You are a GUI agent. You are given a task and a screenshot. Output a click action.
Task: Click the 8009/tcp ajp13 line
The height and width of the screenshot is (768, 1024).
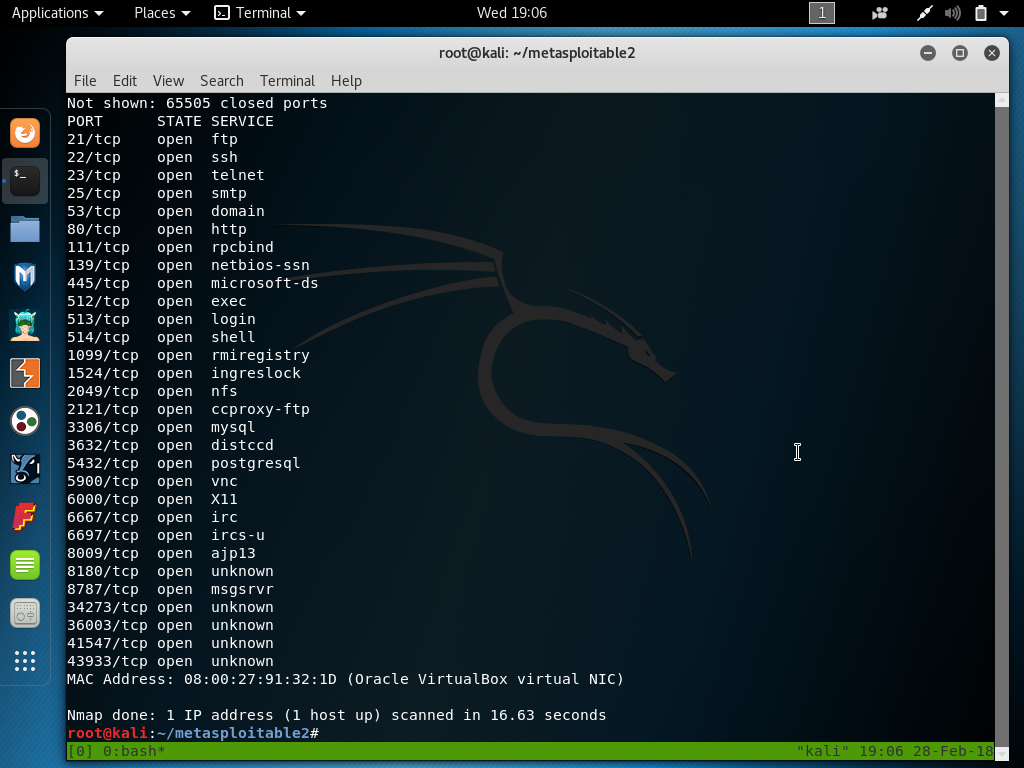[x=161, y=553]
